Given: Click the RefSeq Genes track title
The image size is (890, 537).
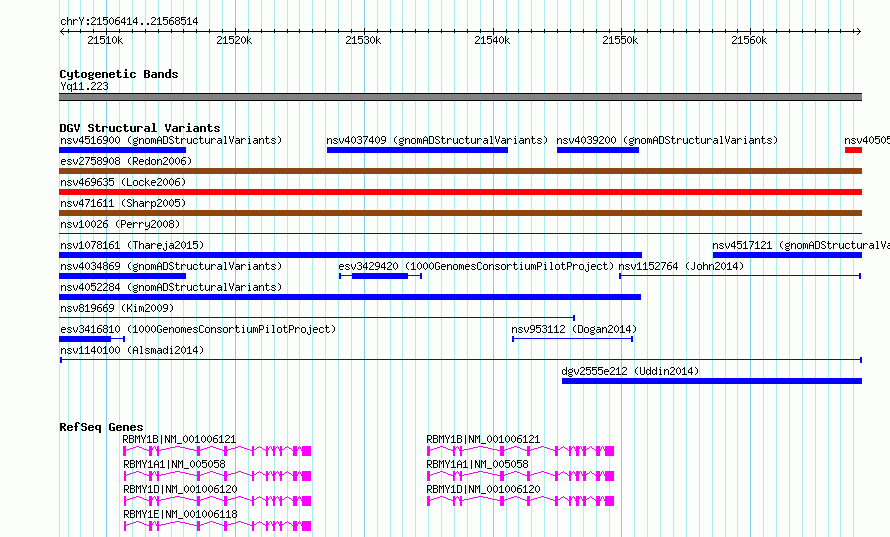Looking at the screenshot, I should click(x=101, y=427).
